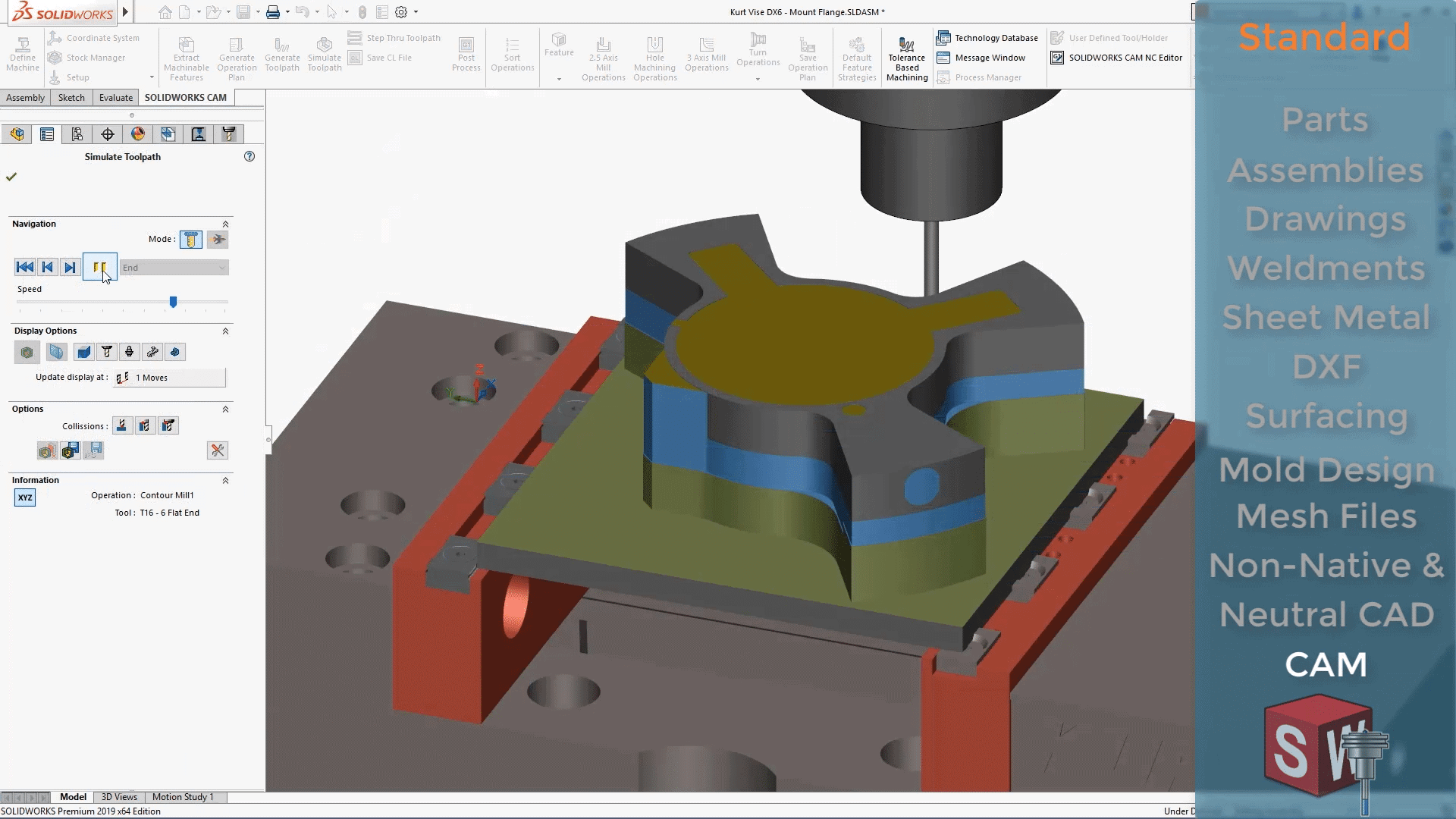Screen dimensions: 1456x819
Task: Enable the second collision display option
Action: click(144, 425)
